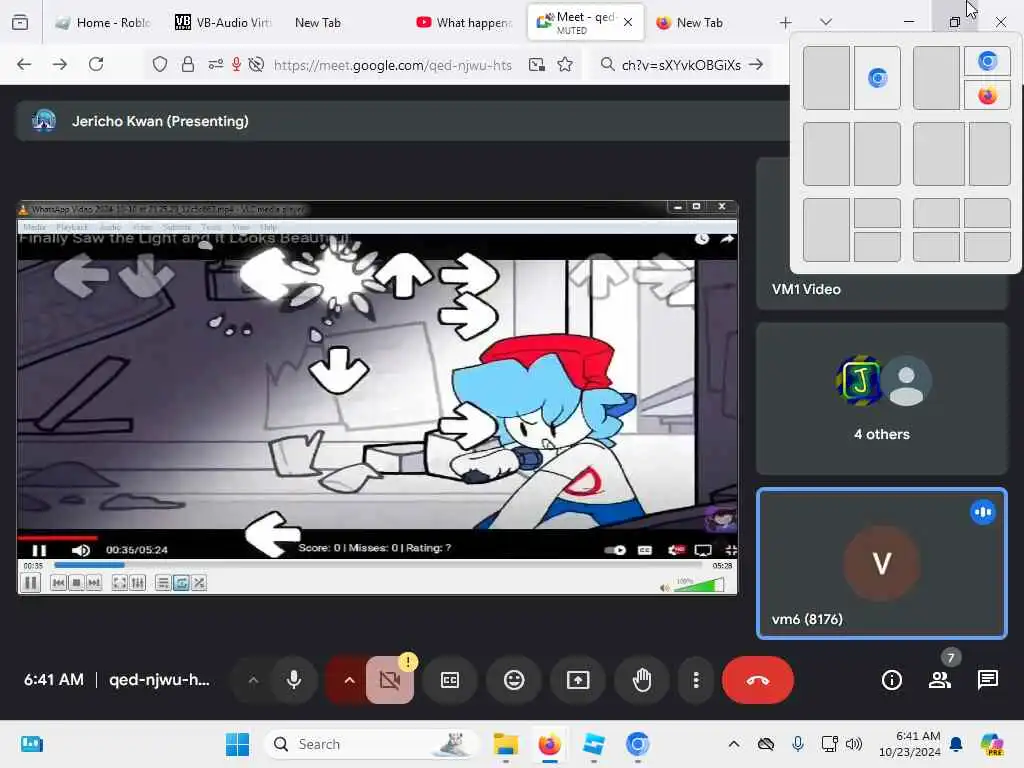This screenshot has width=1024, height=768.
Task: Click the Jericho Kwan (Presenting) banner
Action: [402, 121]
